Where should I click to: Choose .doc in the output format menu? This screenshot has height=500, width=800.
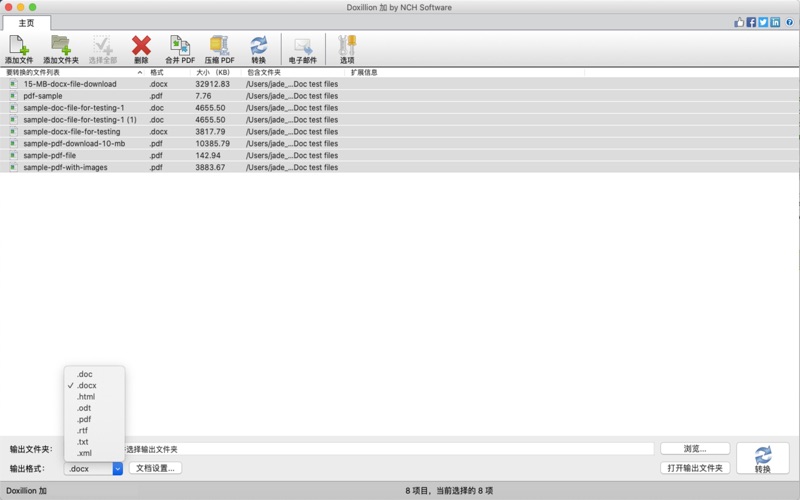click(94, 374)
